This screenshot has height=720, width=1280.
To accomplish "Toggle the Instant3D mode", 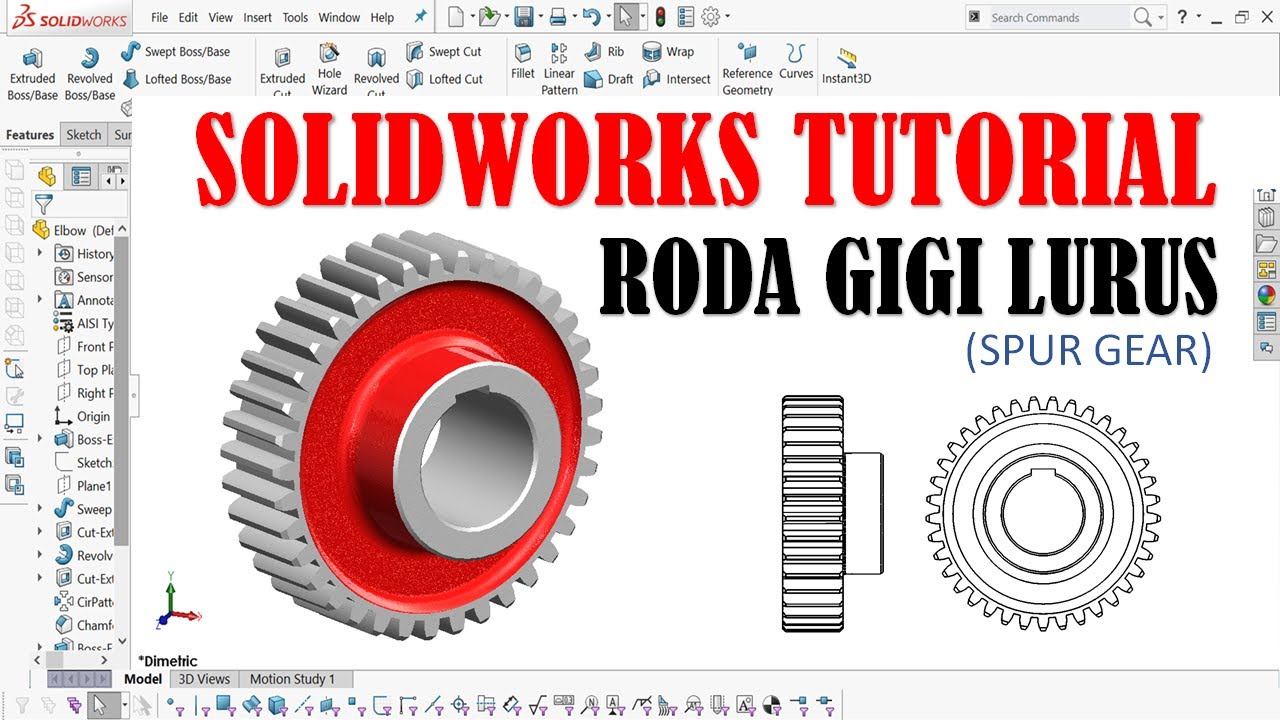I will 845,66.
